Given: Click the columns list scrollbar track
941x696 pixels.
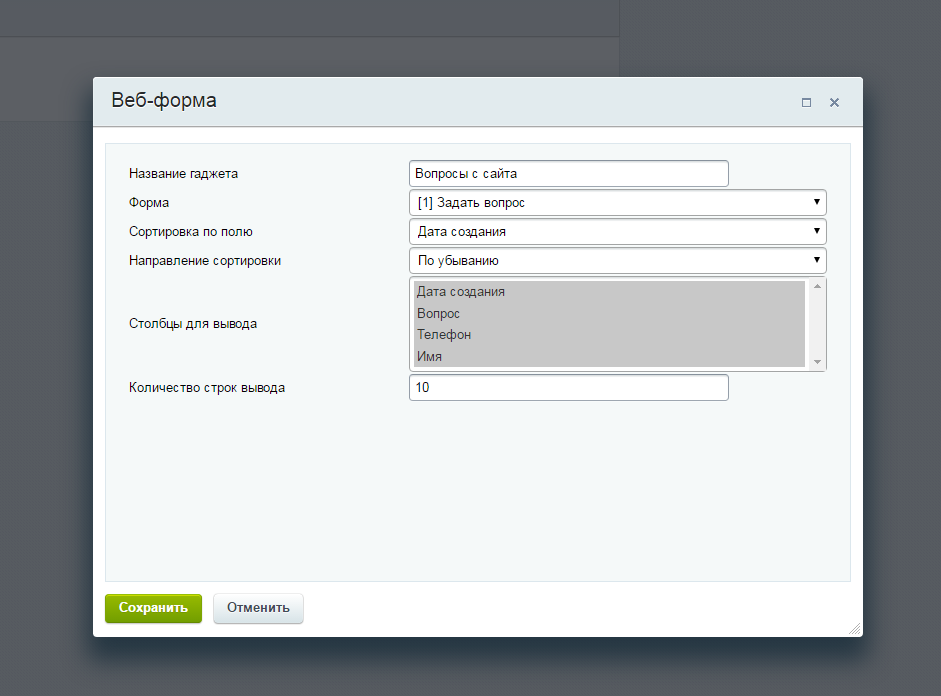Looking at the screenshot, I should coord(817,323).
